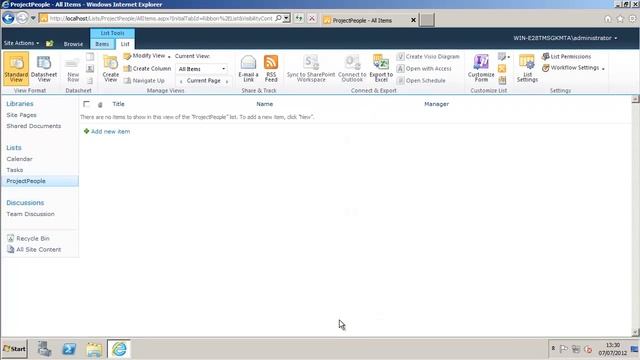
Task: Click the Discussions heading link
Action: click(25, 202)
